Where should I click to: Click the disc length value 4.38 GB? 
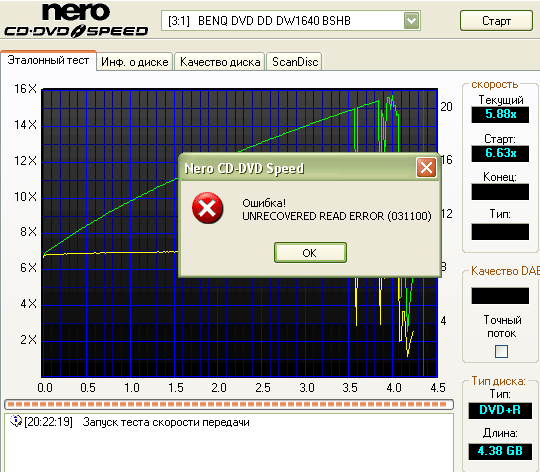500,451
